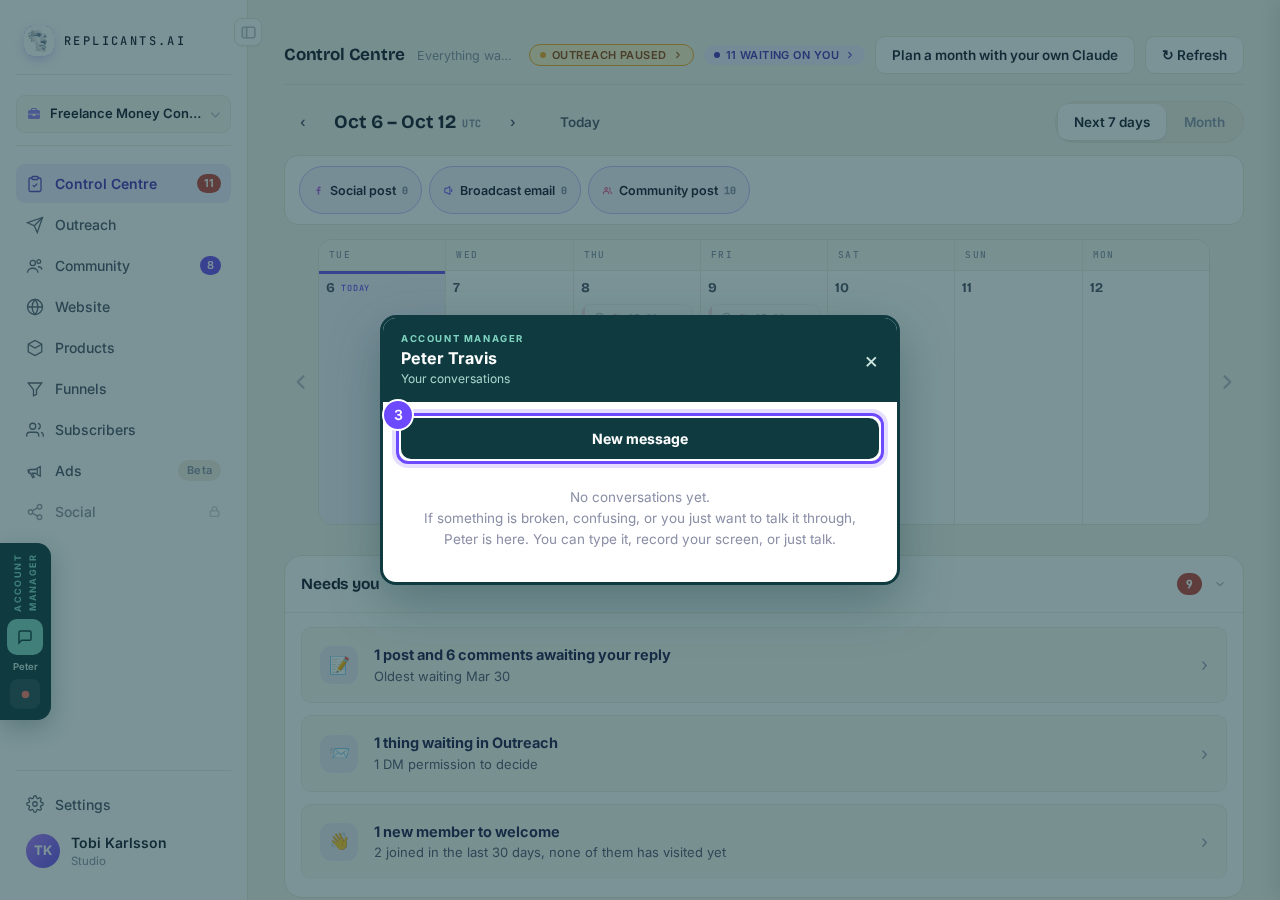Click the Subscribers users icon
This screenshot has height=900, width=1280.
[x=35, y=430]
